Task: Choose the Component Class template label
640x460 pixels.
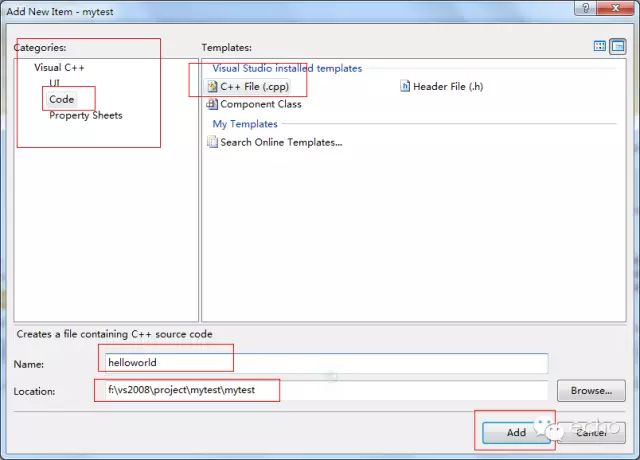Action: coord(261,104)
